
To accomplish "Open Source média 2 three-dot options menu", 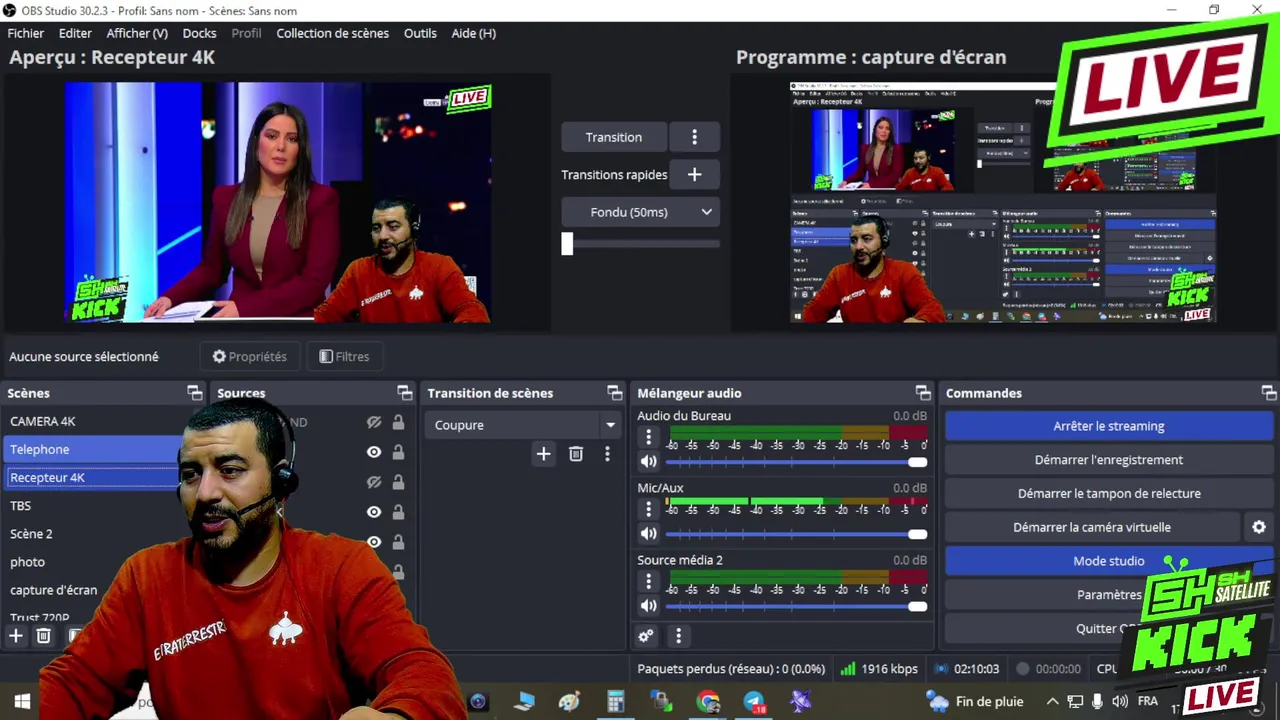I will [648, 581].
